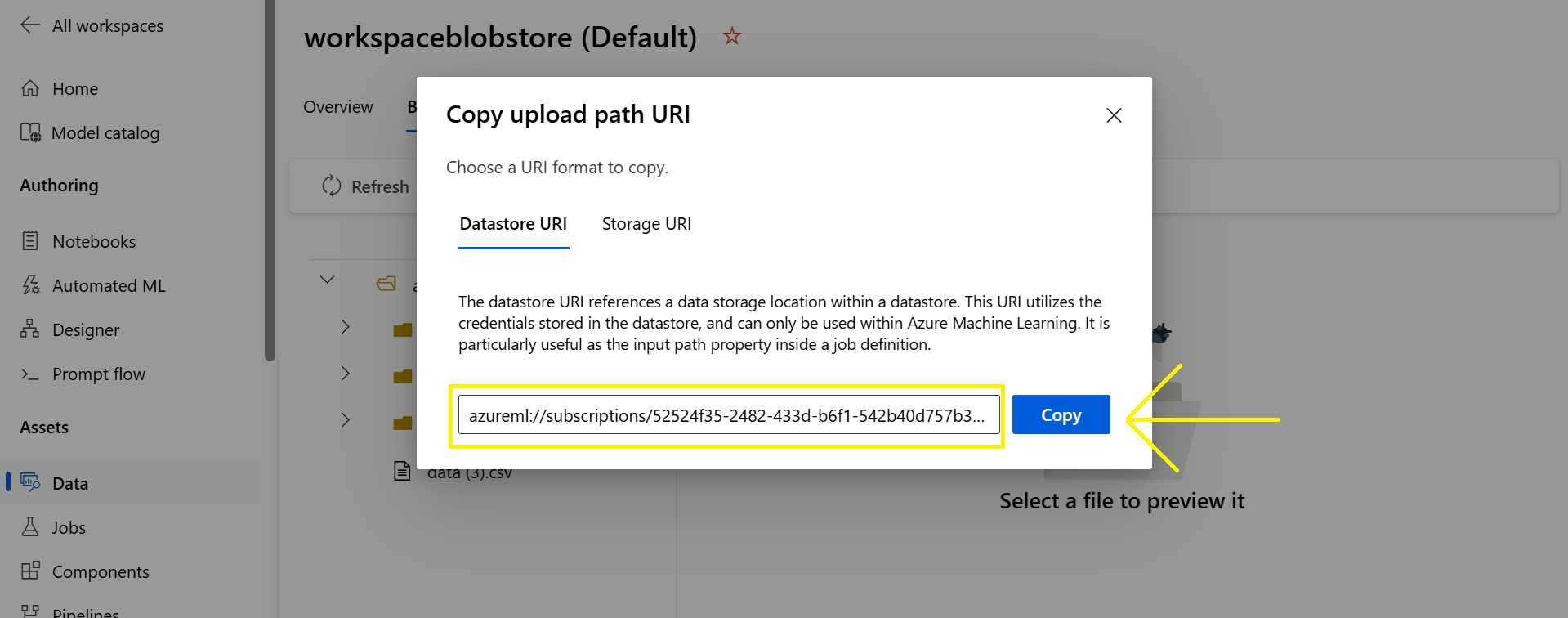Open Model catalog in the sidebar
1568x618 pixels.
[x=105, y=132]
